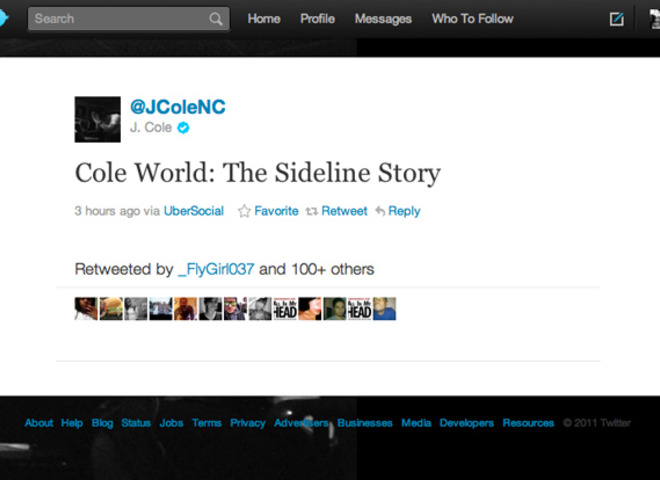The height and width of the screenshot is (480, 660).
Task: Click the compose new tweet icon
Action: click(617, 19)
